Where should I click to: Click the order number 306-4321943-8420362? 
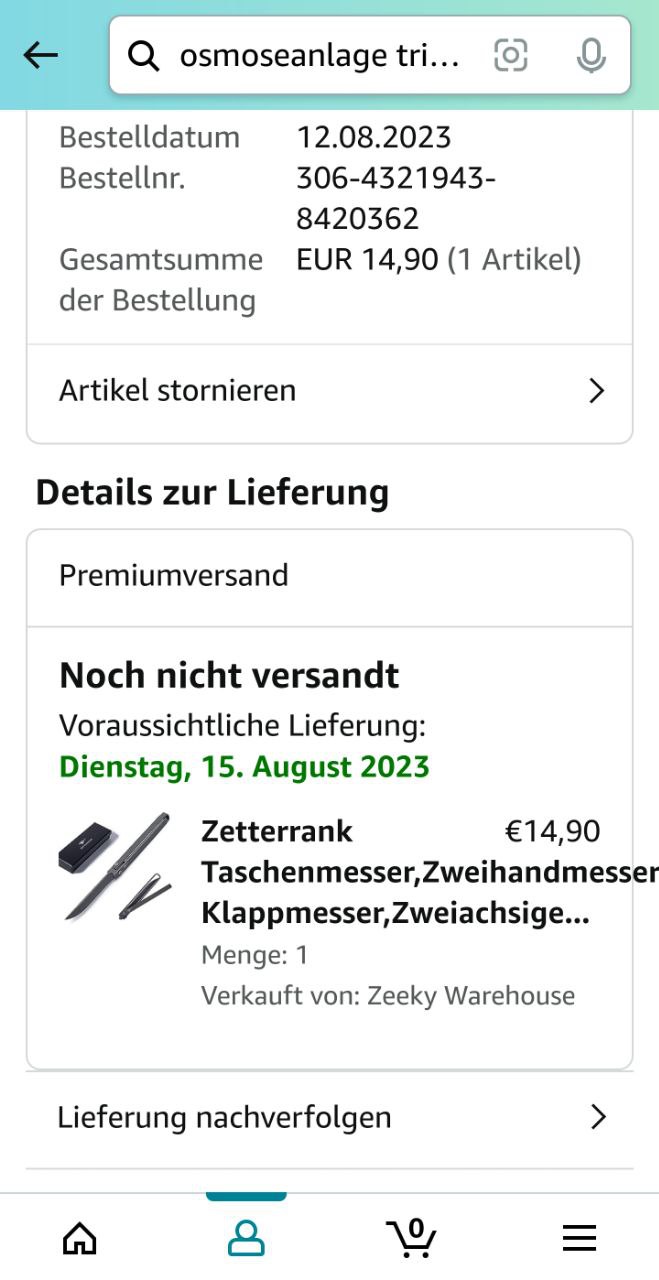click(x=396, y=198)
